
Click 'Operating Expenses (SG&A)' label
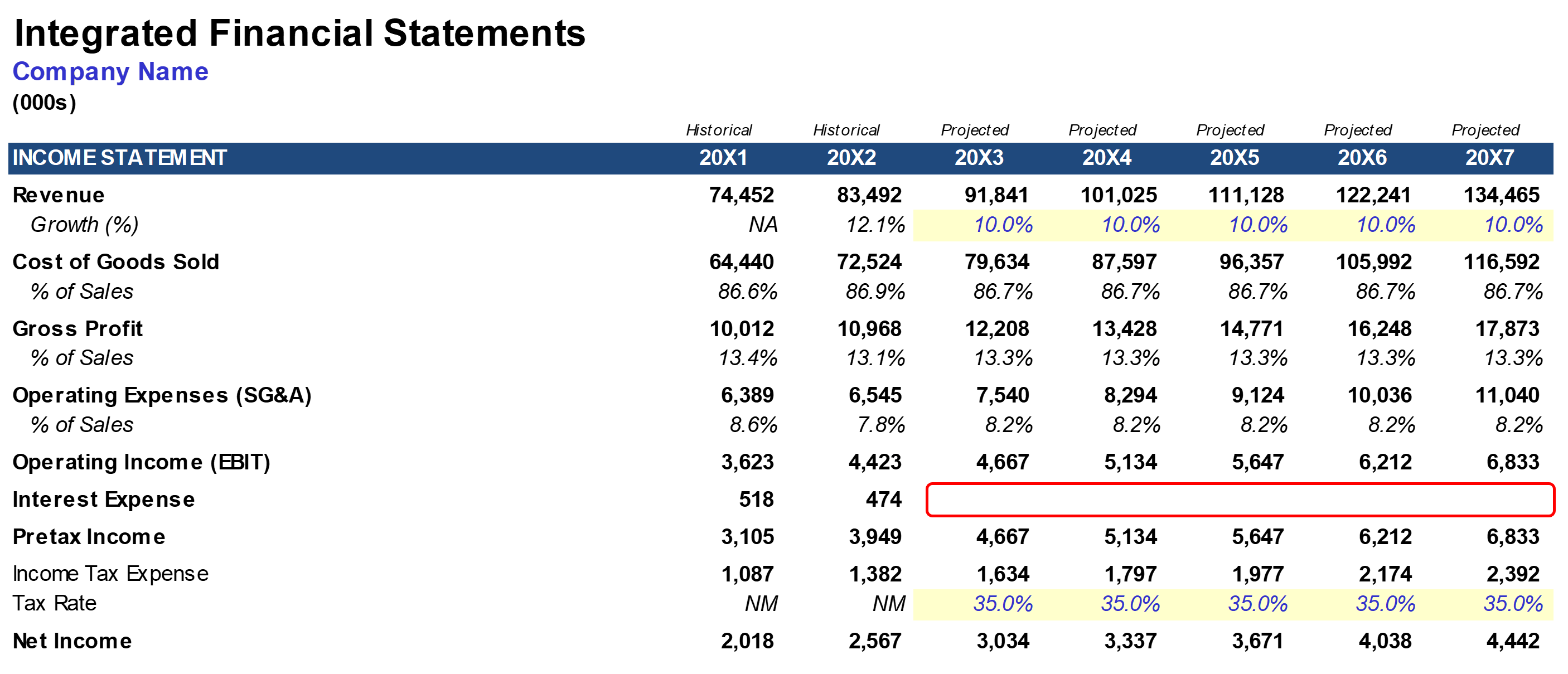pyautogui.click(x=162, y=396)
